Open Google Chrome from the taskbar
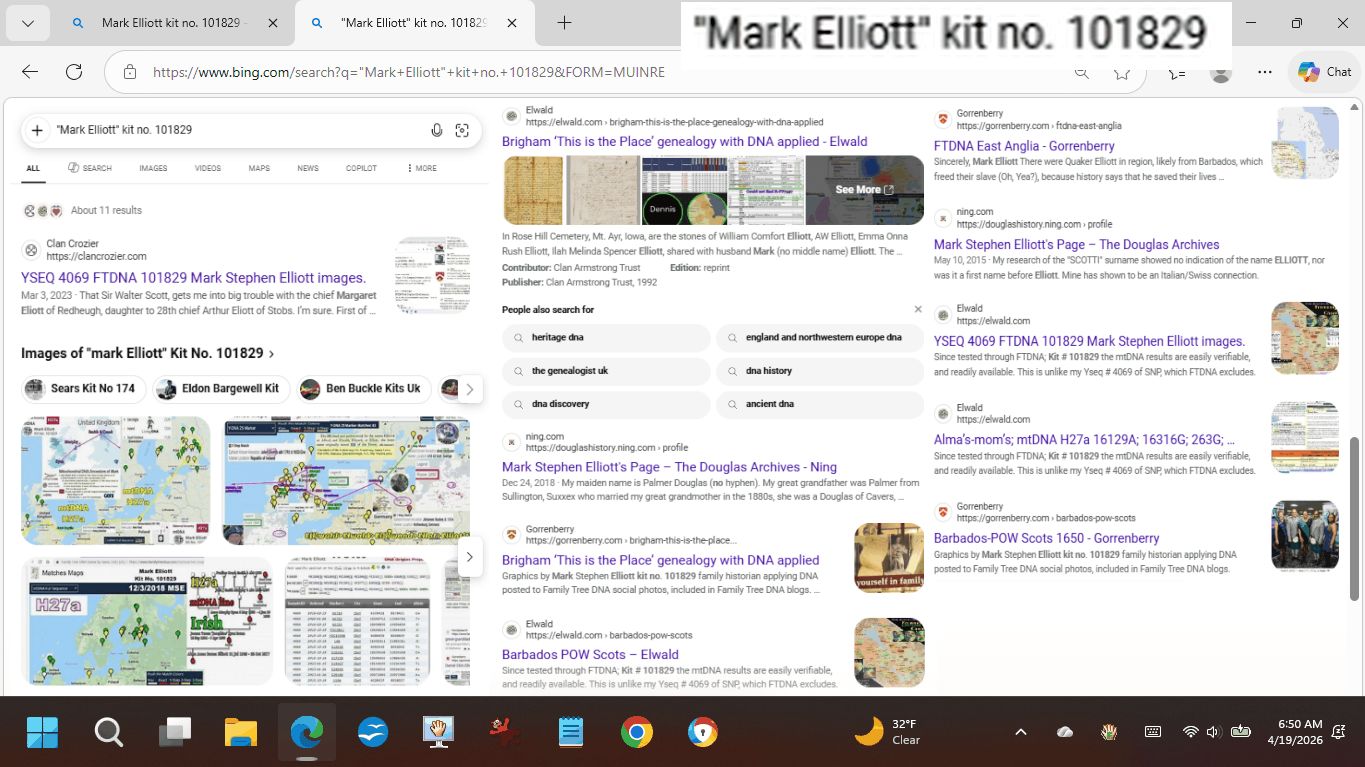 636,733
